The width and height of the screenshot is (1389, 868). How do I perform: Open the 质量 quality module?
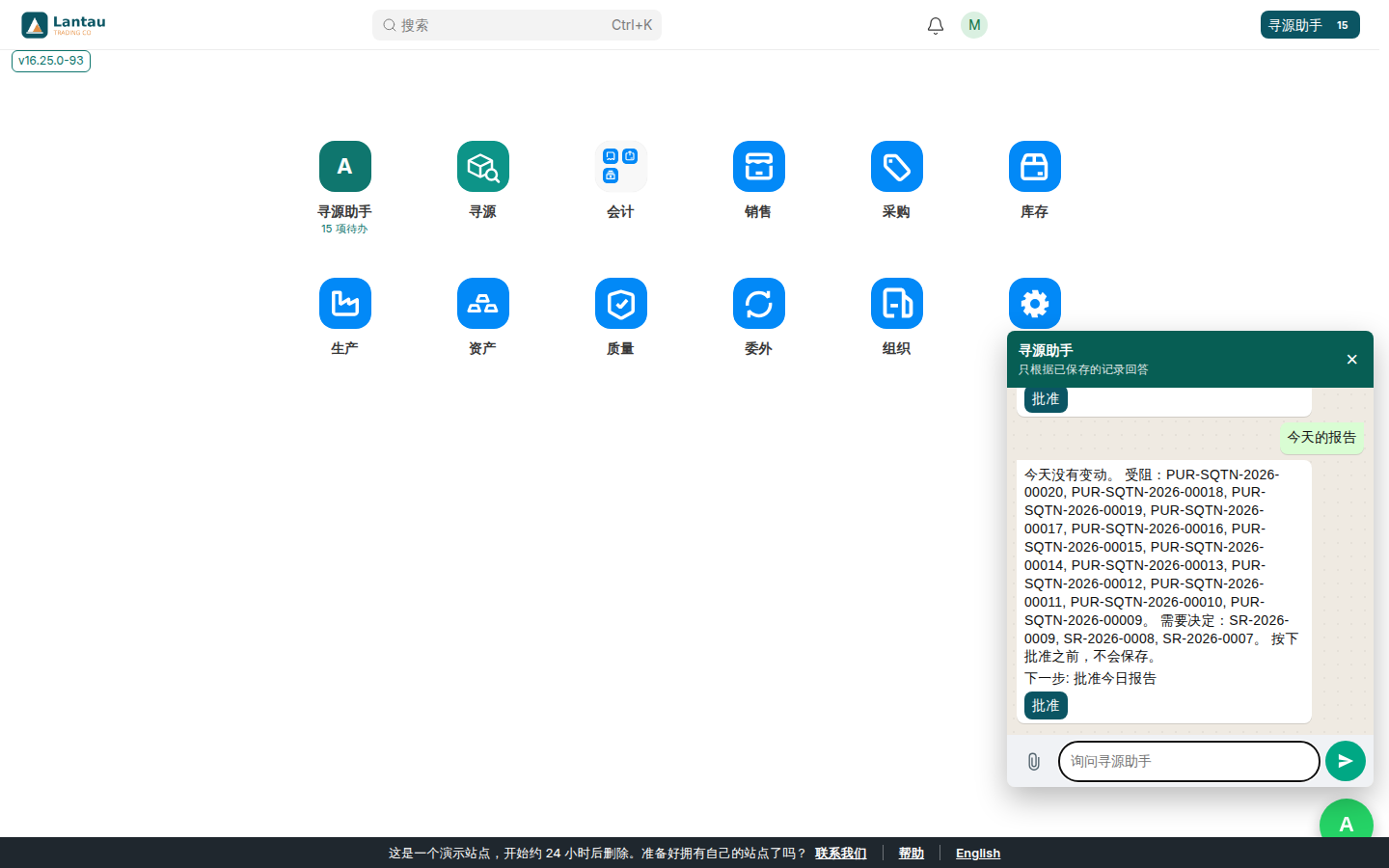pyautogui.click(x=620, y=304)
